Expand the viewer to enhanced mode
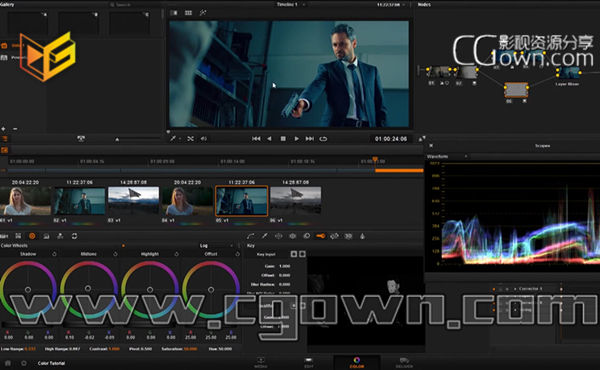 click(x=422, y=139)
